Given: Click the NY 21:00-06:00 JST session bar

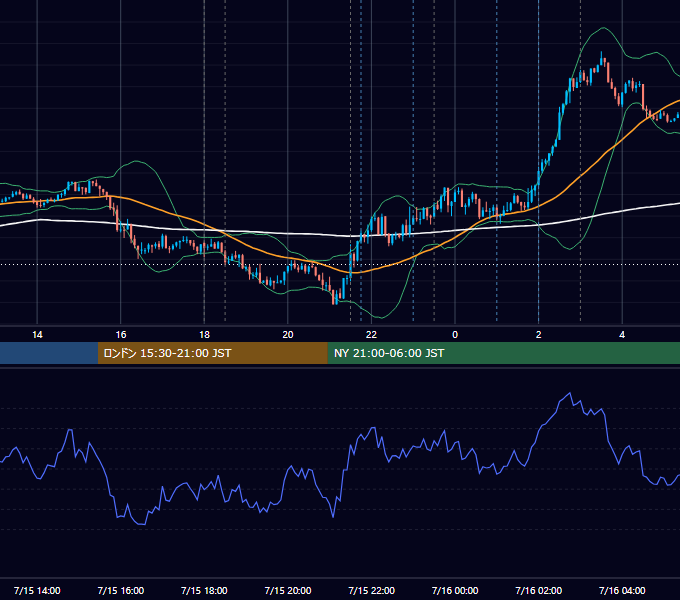Looking at the screenshot, I should (x=503, y=353).
